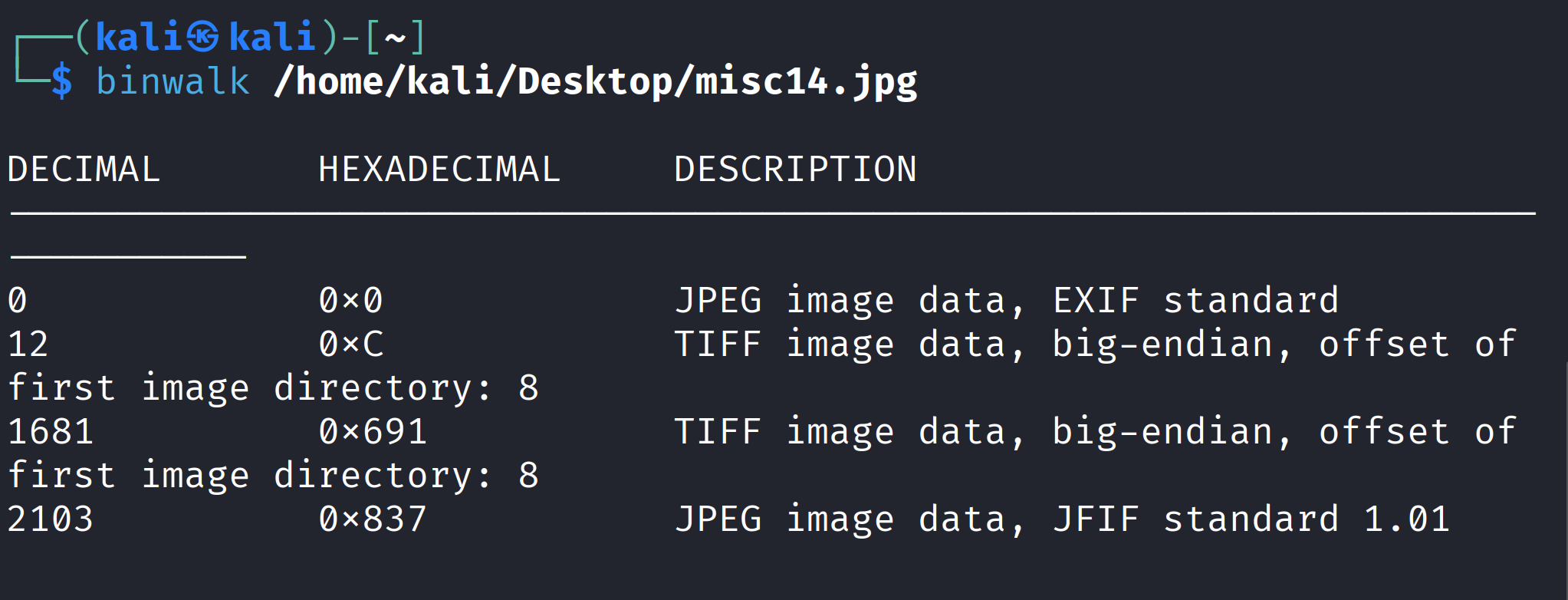Click the DECIMAL column header

coord(84,169)
